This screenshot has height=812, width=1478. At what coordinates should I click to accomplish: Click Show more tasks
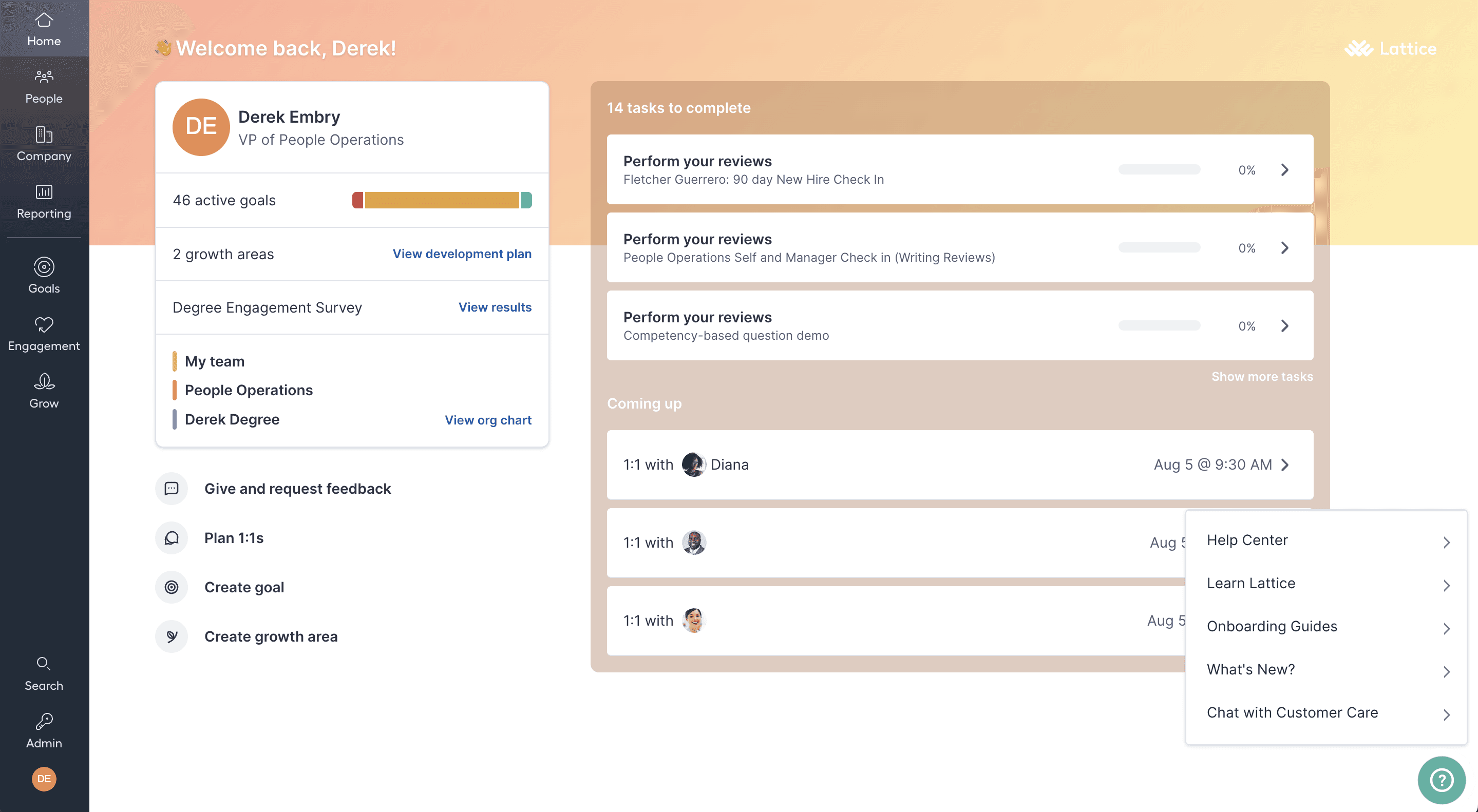point(1262,377)
